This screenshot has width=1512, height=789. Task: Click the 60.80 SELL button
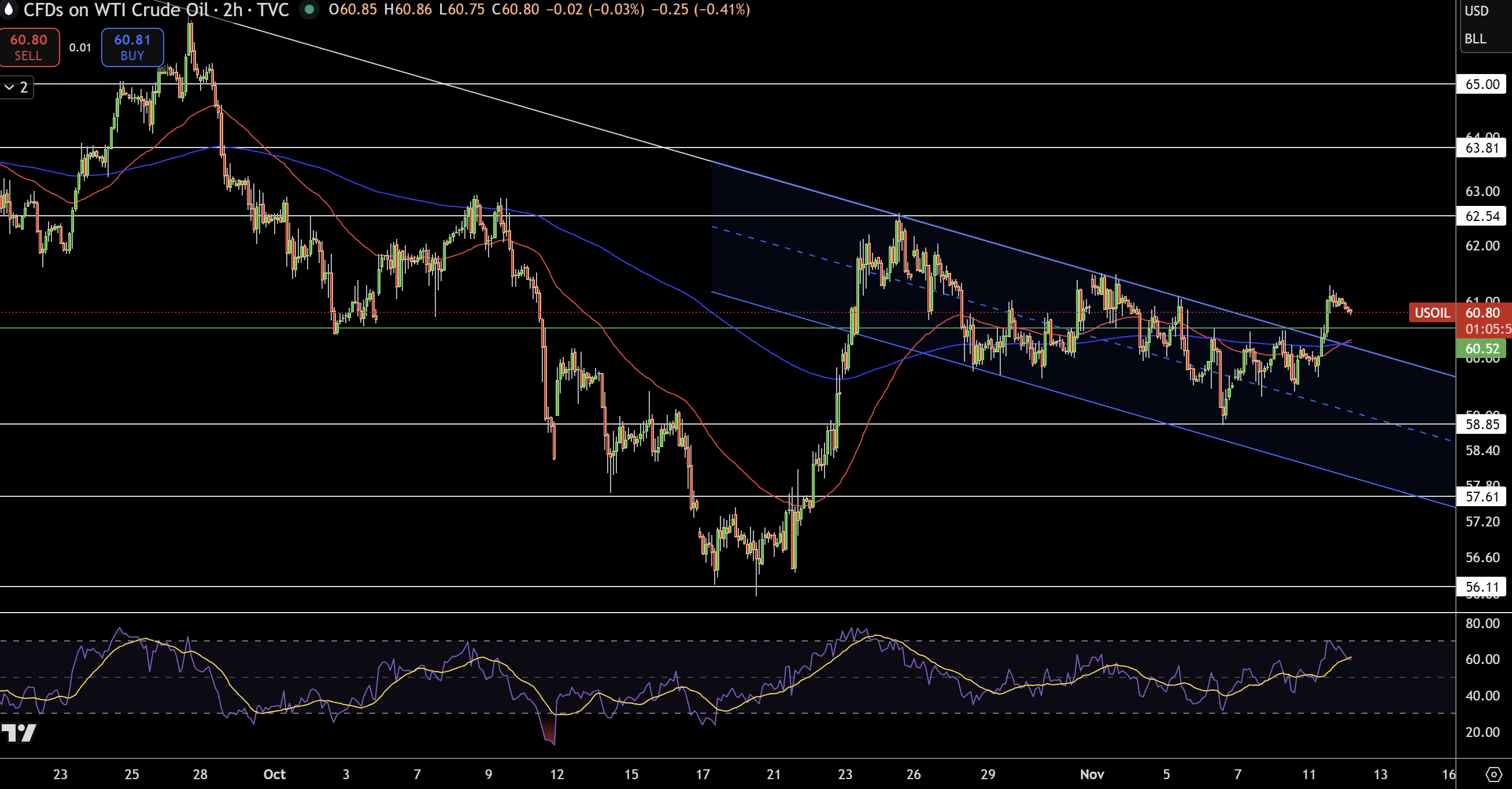pyautogui.click(x=29, y=47)
